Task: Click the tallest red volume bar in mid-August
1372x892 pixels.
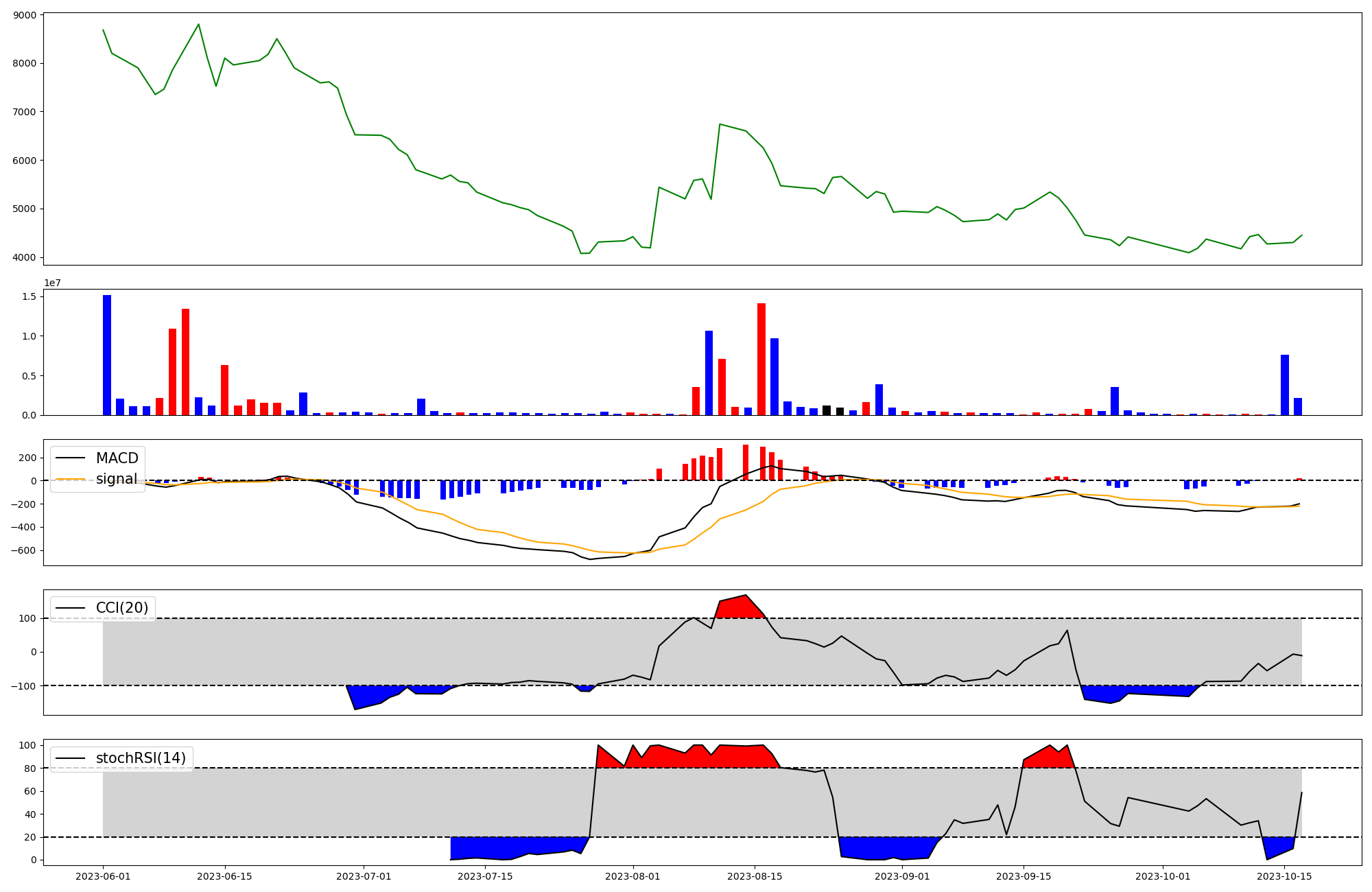Action: click(x=761, y=359)
